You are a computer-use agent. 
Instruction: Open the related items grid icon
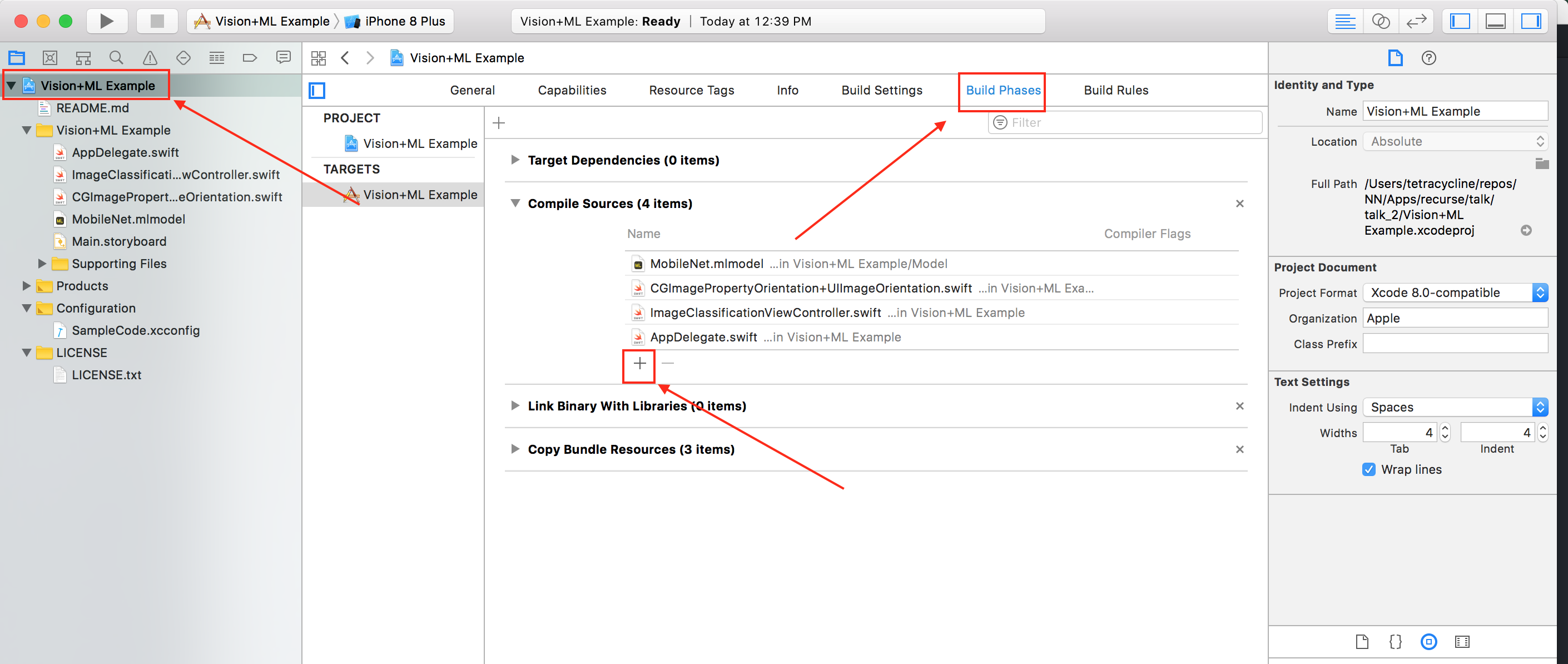[x=319, y=58]
